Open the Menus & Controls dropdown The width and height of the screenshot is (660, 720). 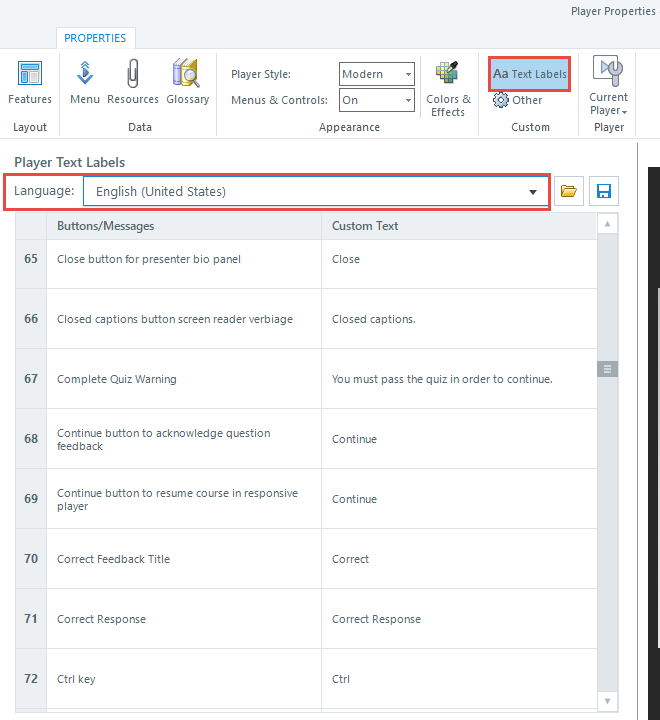pyautogui.click(x=377, y=100)
